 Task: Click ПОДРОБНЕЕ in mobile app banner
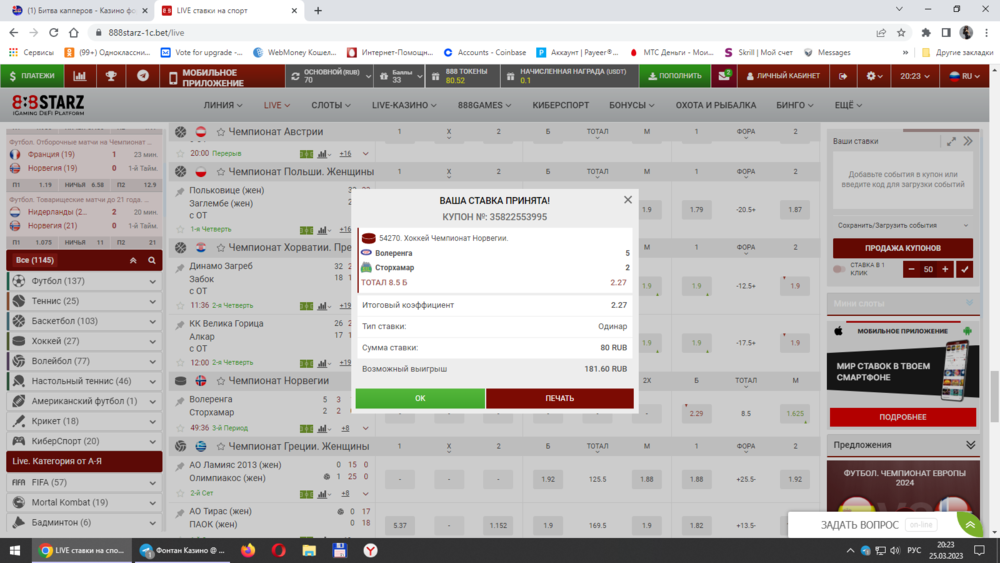(902, 417)
